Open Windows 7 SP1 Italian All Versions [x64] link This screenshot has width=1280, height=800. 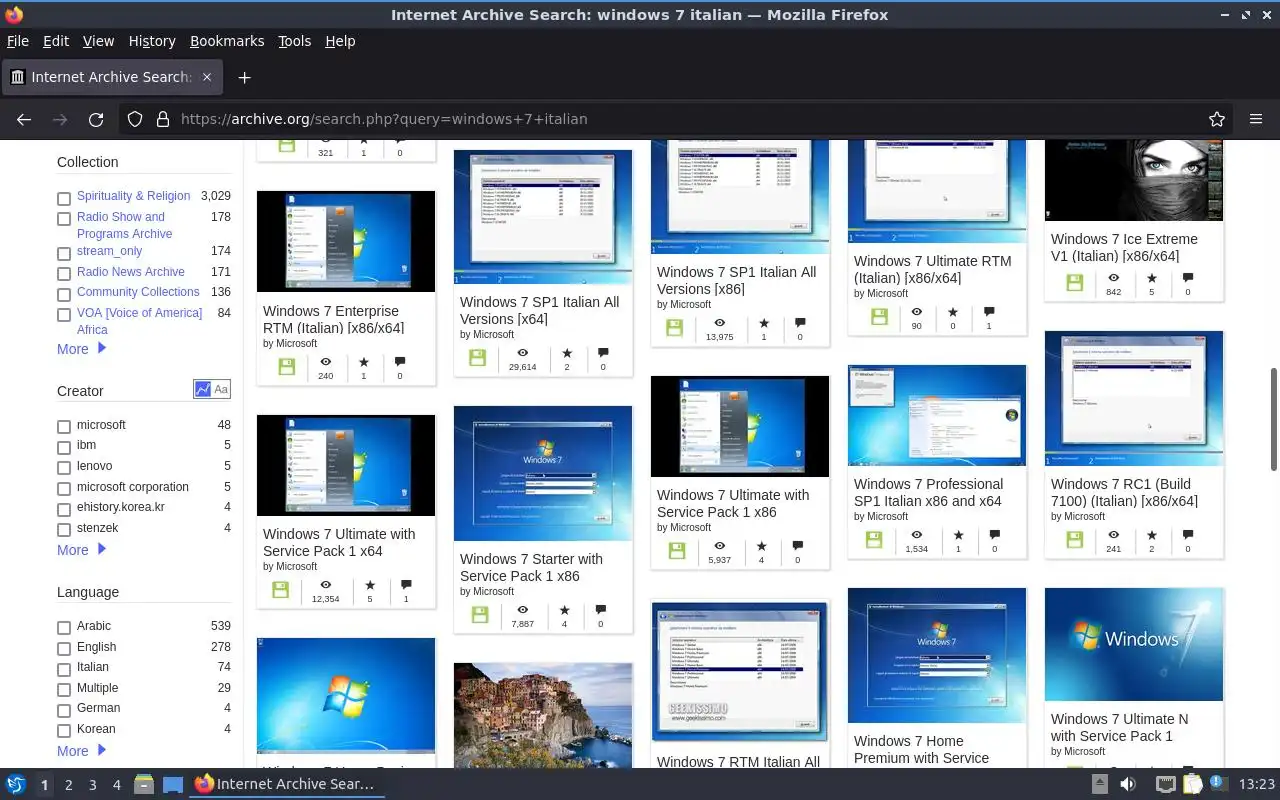(539, 310)
